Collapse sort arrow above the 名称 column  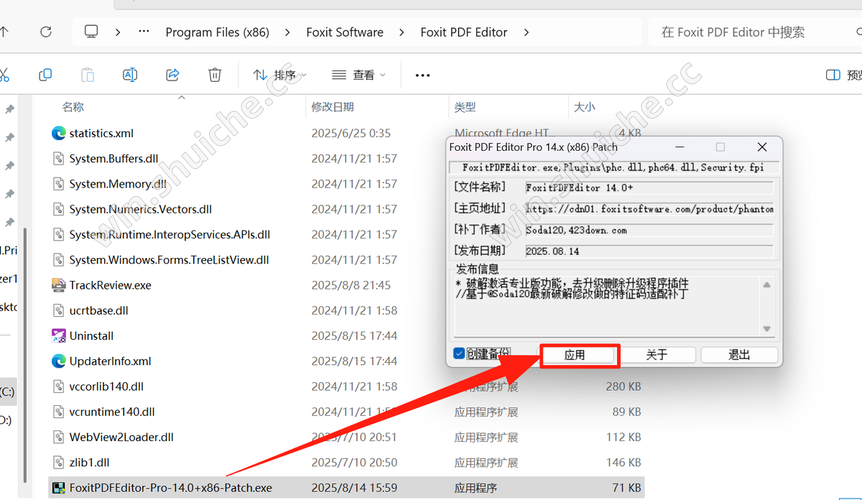click(x=181, y=97)
